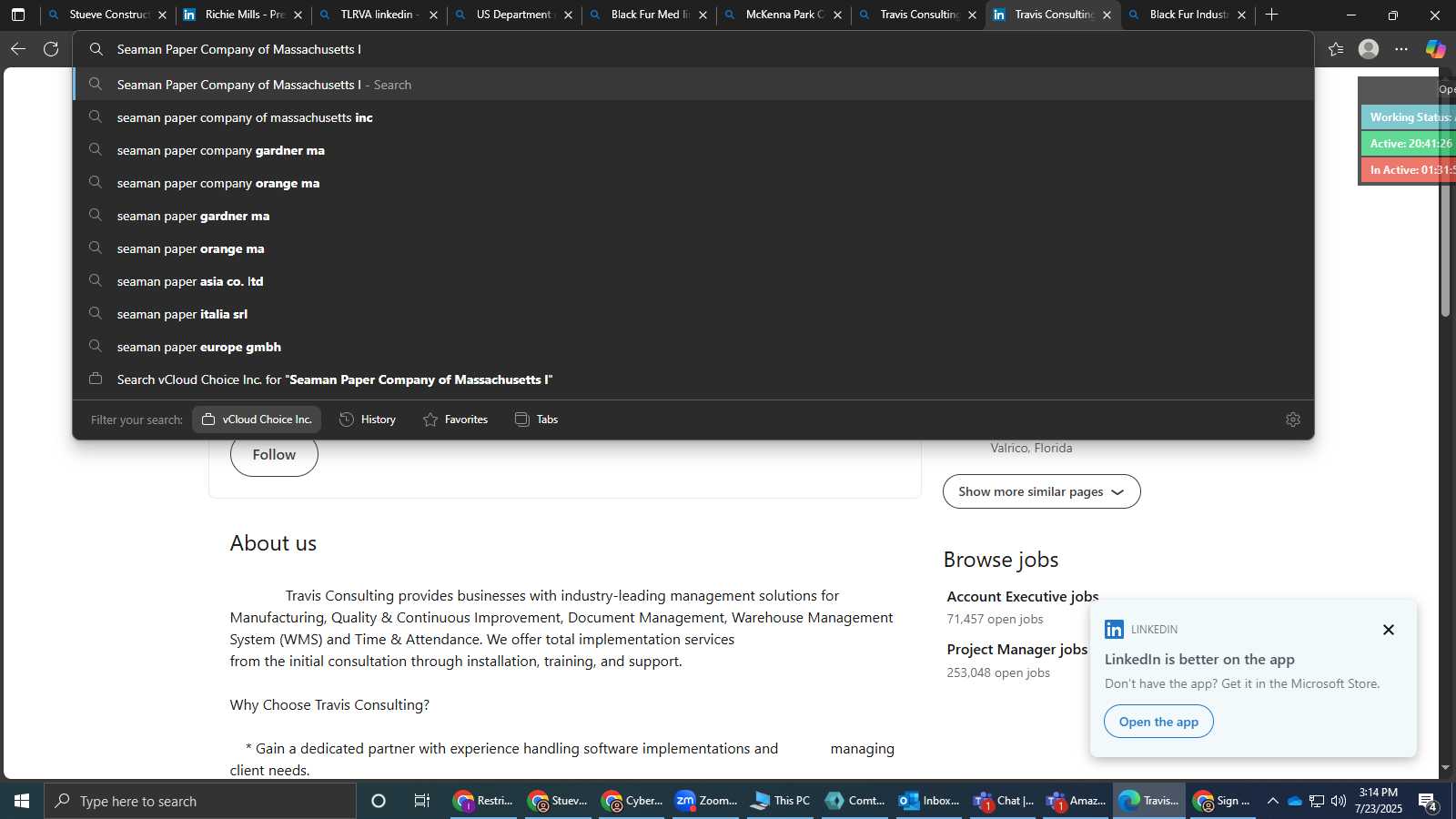Open OneDrive cloud icon in tray

(x=1294, y=801)
